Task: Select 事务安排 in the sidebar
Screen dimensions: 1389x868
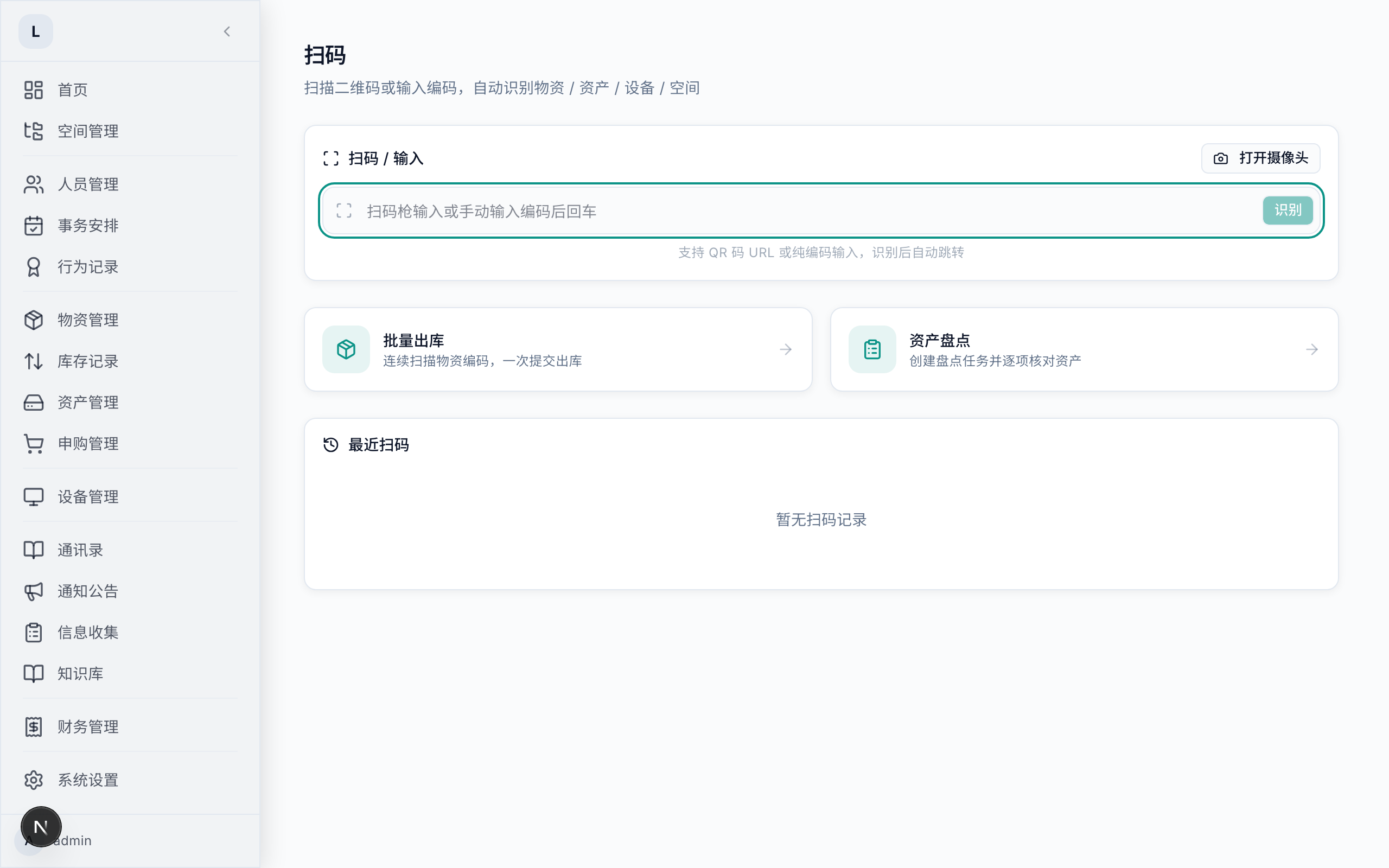Action: pyautogui.click(x=130, y=226)
